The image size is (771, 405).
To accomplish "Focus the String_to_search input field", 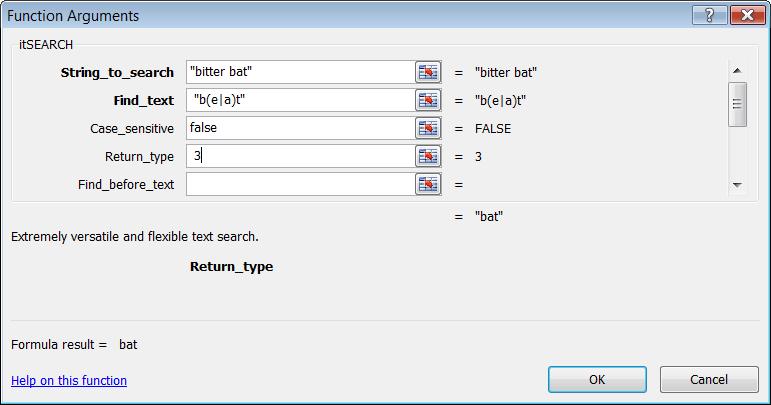I will [x=300, y=72].
